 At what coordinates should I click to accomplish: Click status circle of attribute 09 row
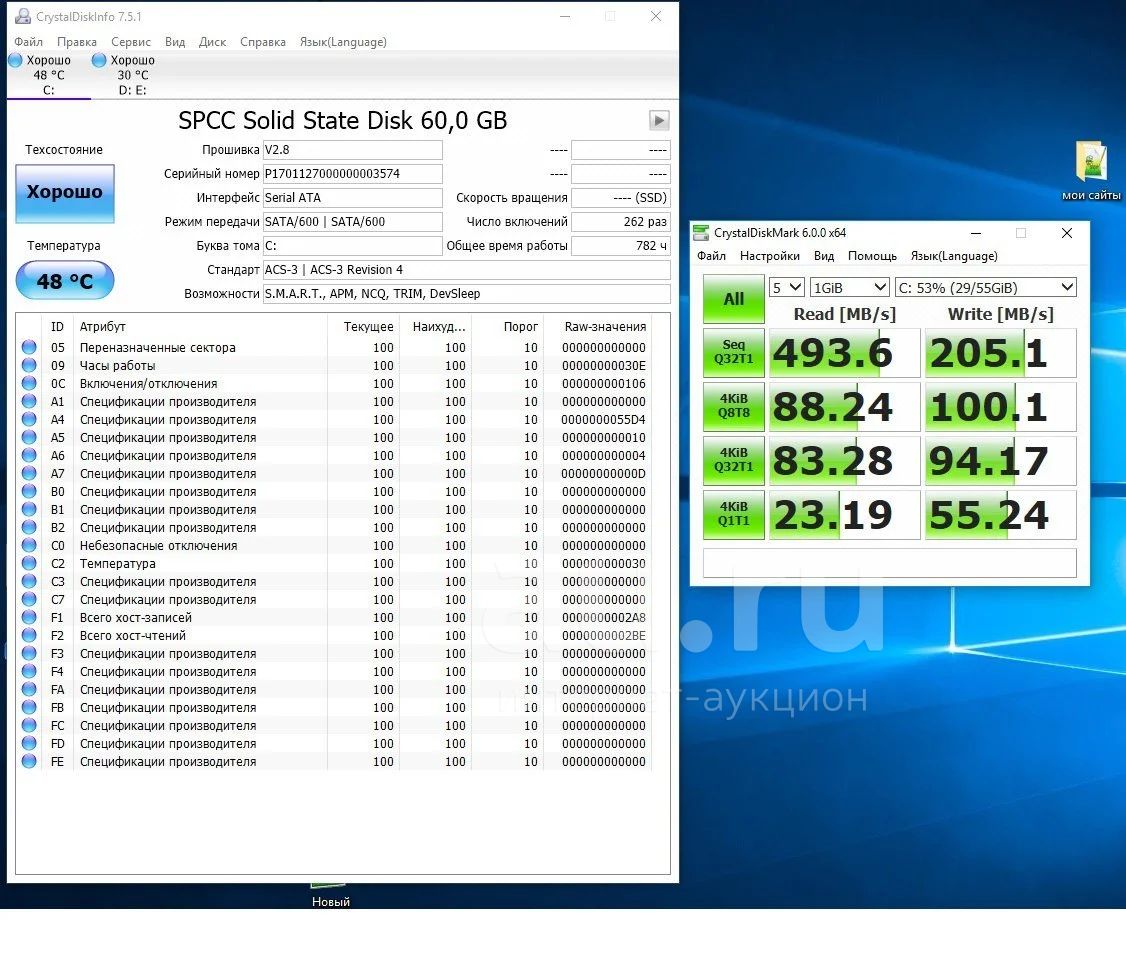pos(29,365)
